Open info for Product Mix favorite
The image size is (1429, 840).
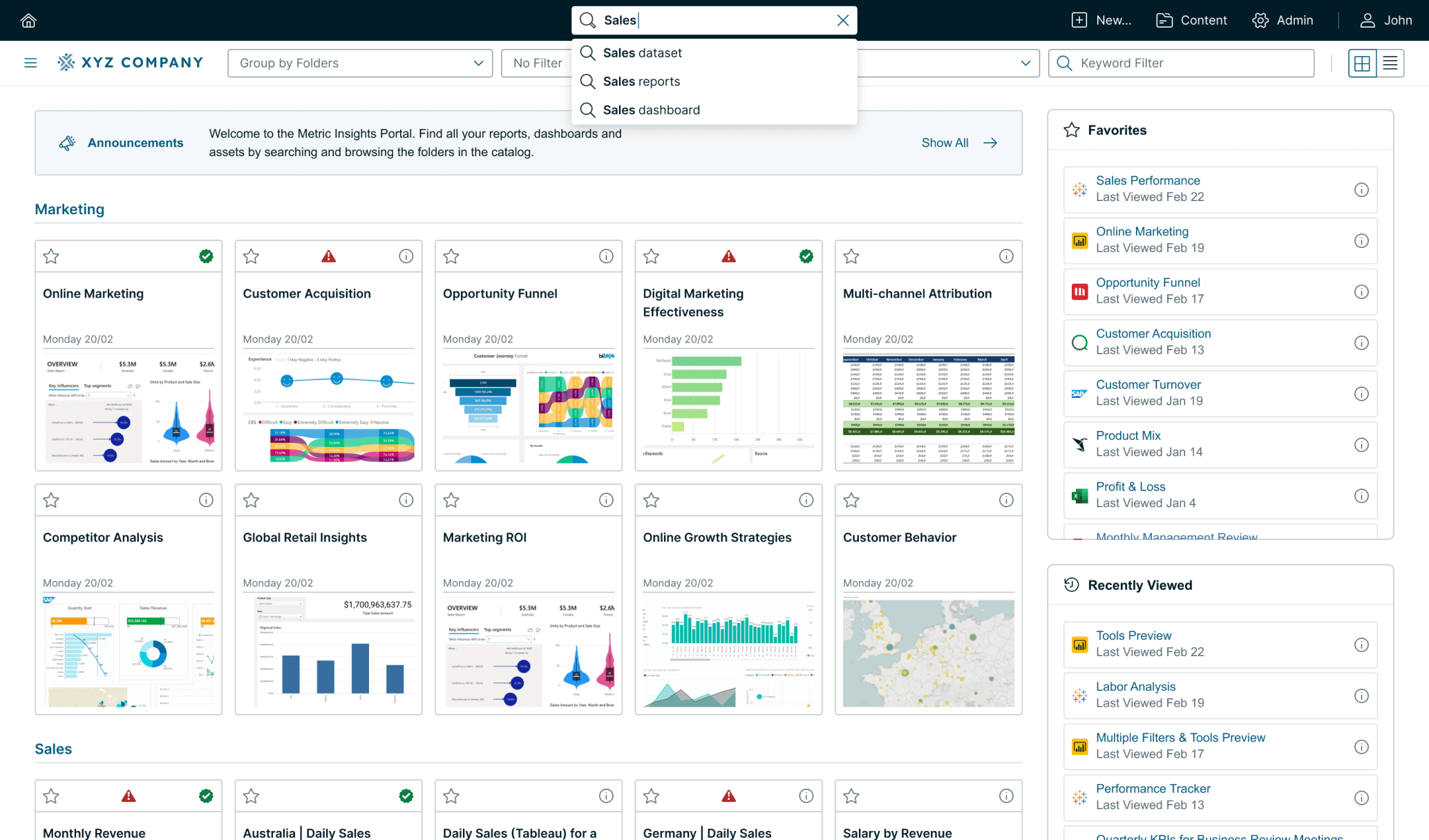(1361, 445)
